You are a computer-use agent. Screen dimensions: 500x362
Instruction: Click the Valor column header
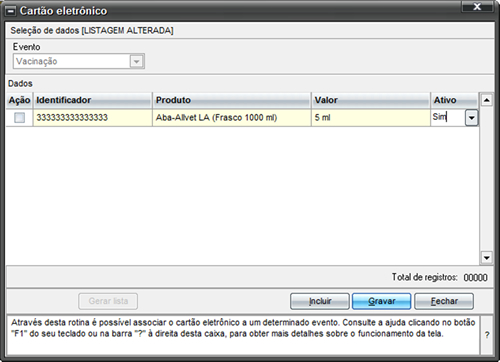coord(371,100)
